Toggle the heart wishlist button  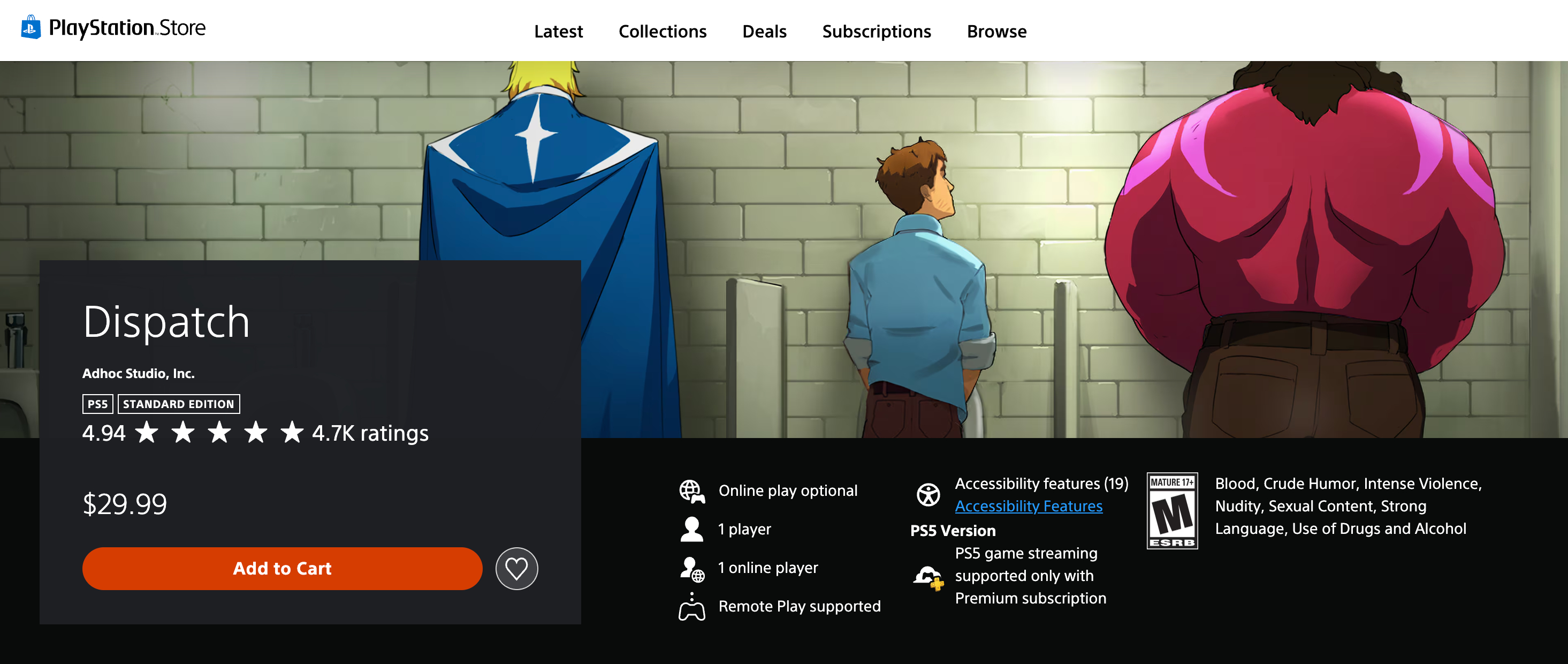point(516,568)
